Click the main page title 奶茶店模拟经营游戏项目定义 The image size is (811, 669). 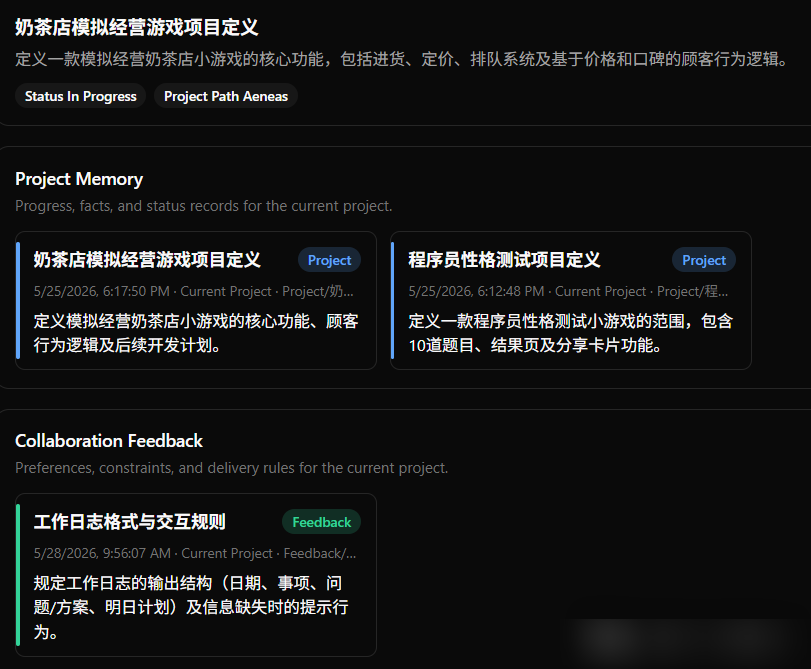pos(137,27)
